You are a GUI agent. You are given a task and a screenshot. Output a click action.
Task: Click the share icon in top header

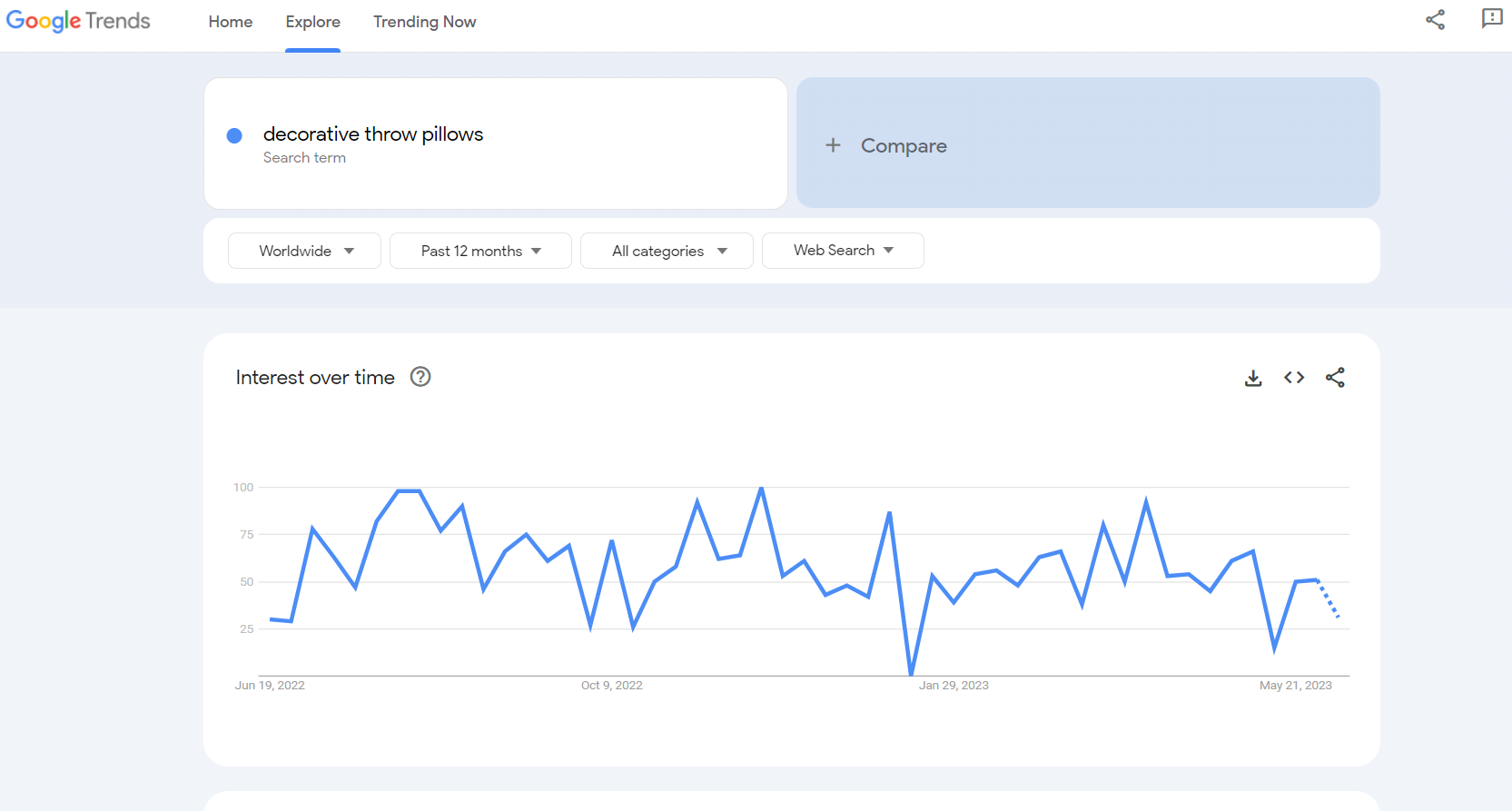coord(1435,19)
